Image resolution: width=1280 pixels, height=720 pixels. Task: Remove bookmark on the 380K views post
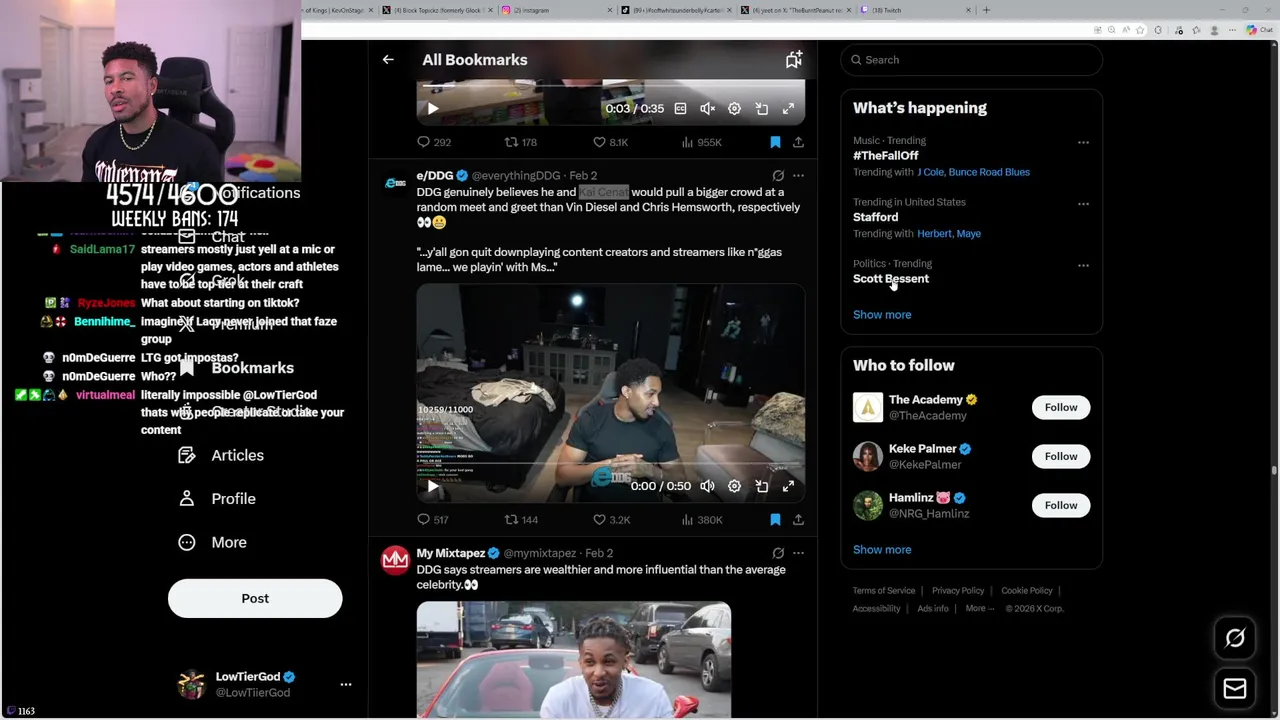click(775, 520)
